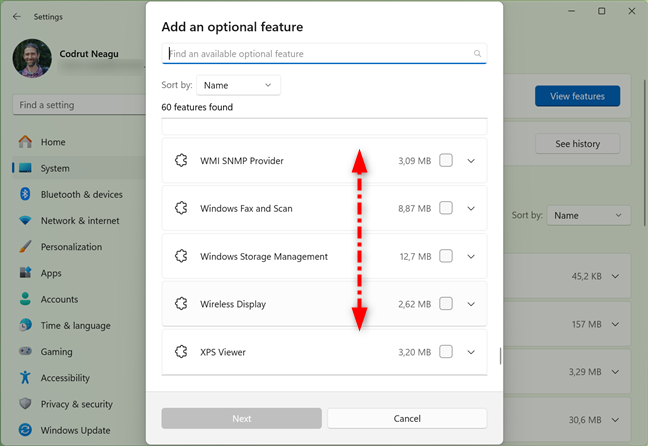Open Time & language settings
This screenshot has width=648, height=446.
point(79,325)
